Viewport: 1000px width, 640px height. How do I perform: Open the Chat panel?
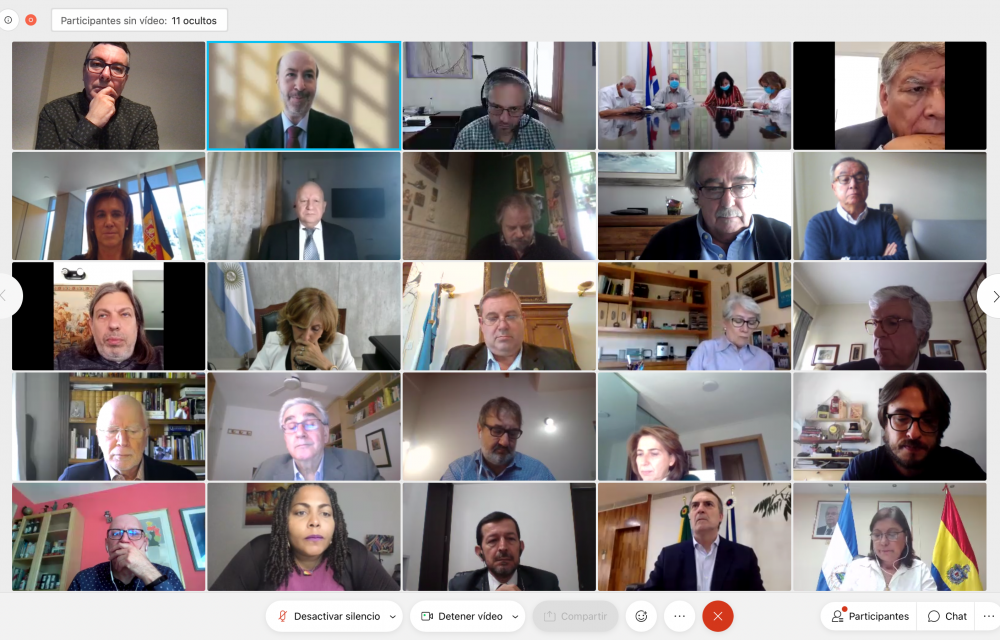(947, 616)
